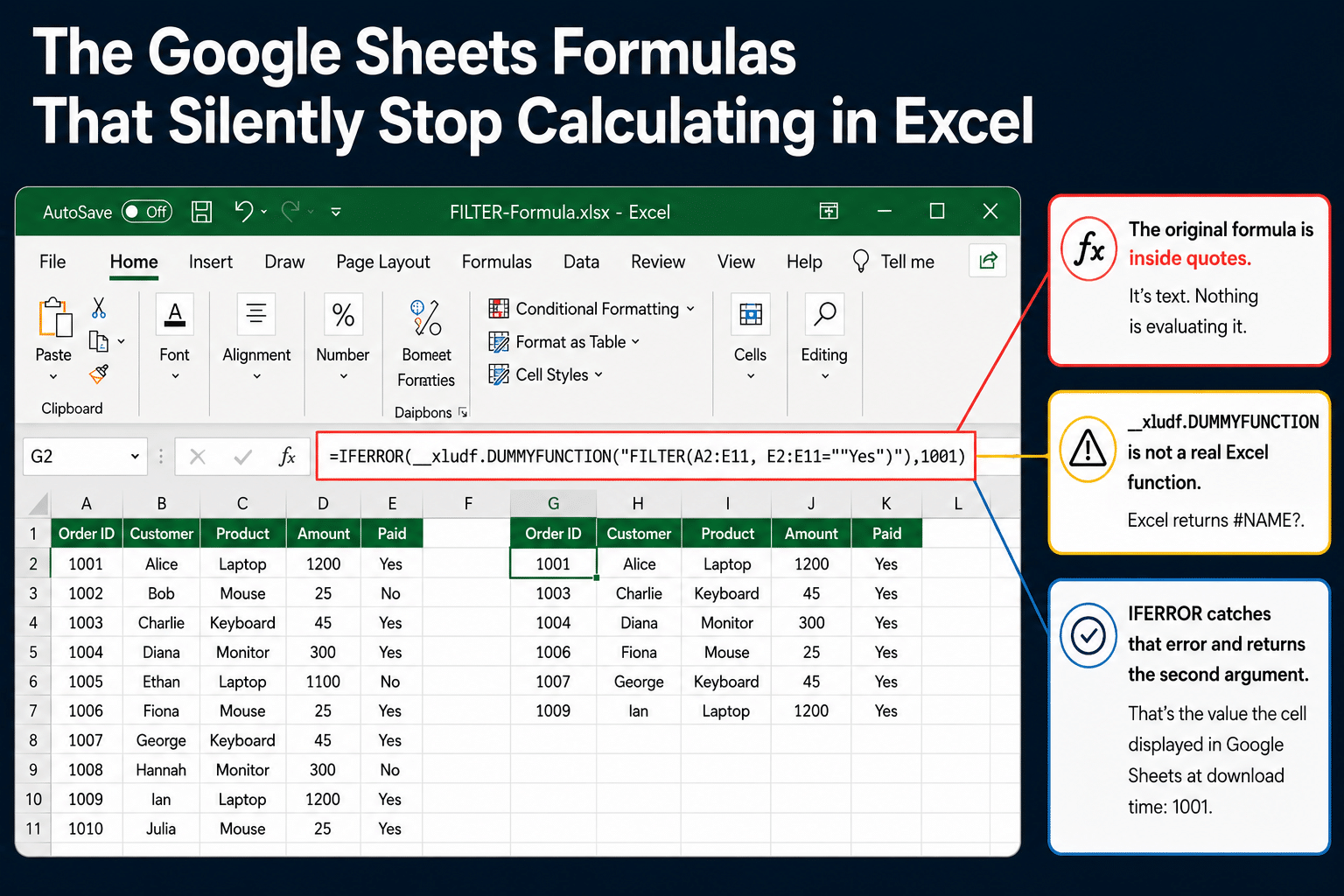The image size is (1344, 896).
Task: Select the Home ribbon tab
Action: click(134, 262)
